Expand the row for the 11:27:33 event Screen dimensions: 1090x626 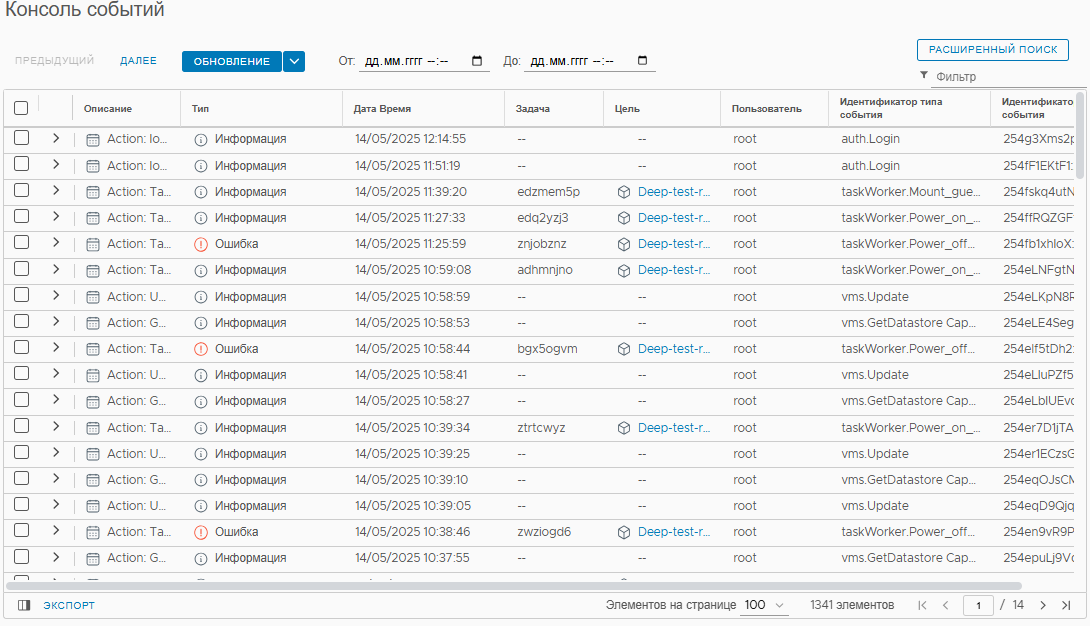click(56, 217)
